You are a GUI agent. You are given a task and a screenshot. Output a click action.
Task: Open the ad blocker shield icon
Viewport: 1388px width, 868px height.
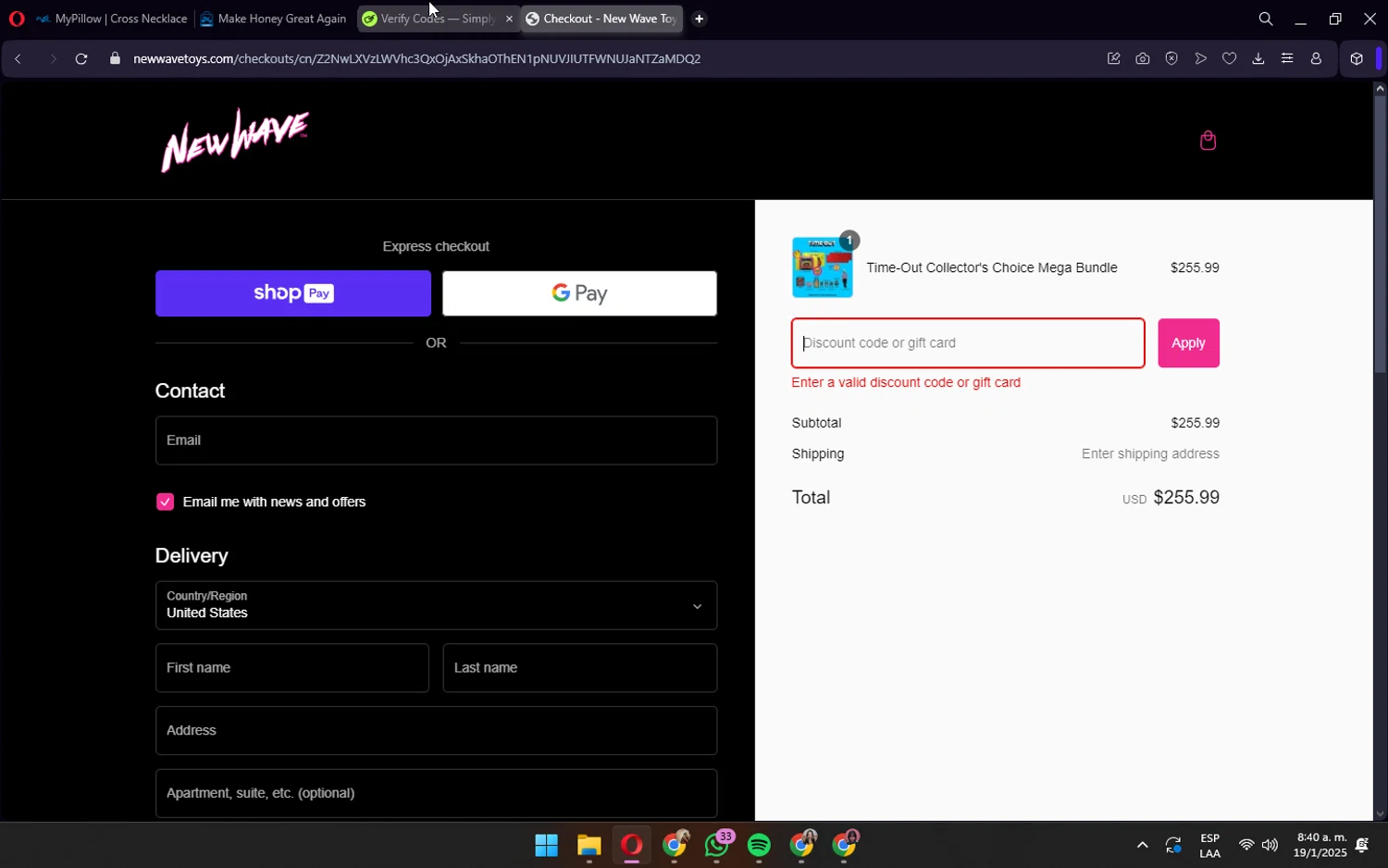coord(1171,58)
